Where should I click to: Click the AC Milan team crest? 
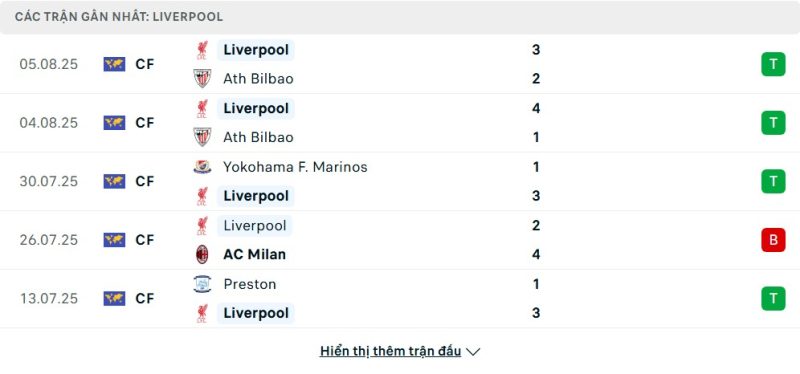coord(202,254)
